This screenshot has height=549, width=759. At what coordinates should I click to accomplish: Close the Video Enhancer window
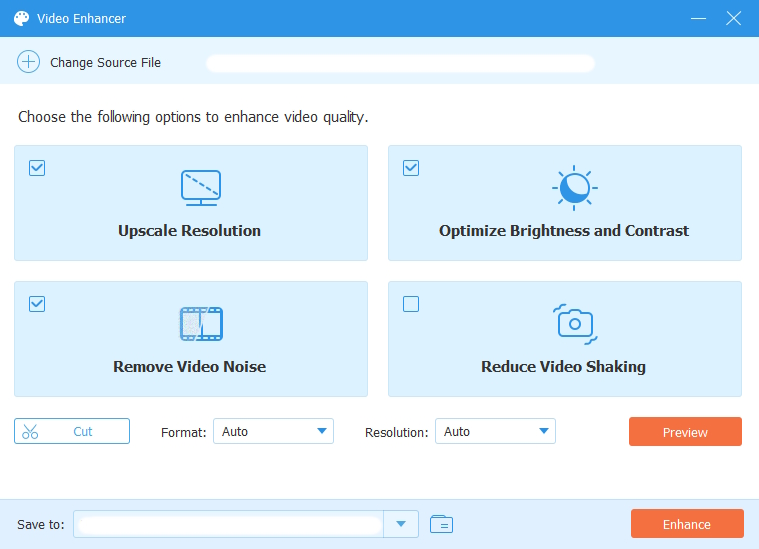click(733, 18)
